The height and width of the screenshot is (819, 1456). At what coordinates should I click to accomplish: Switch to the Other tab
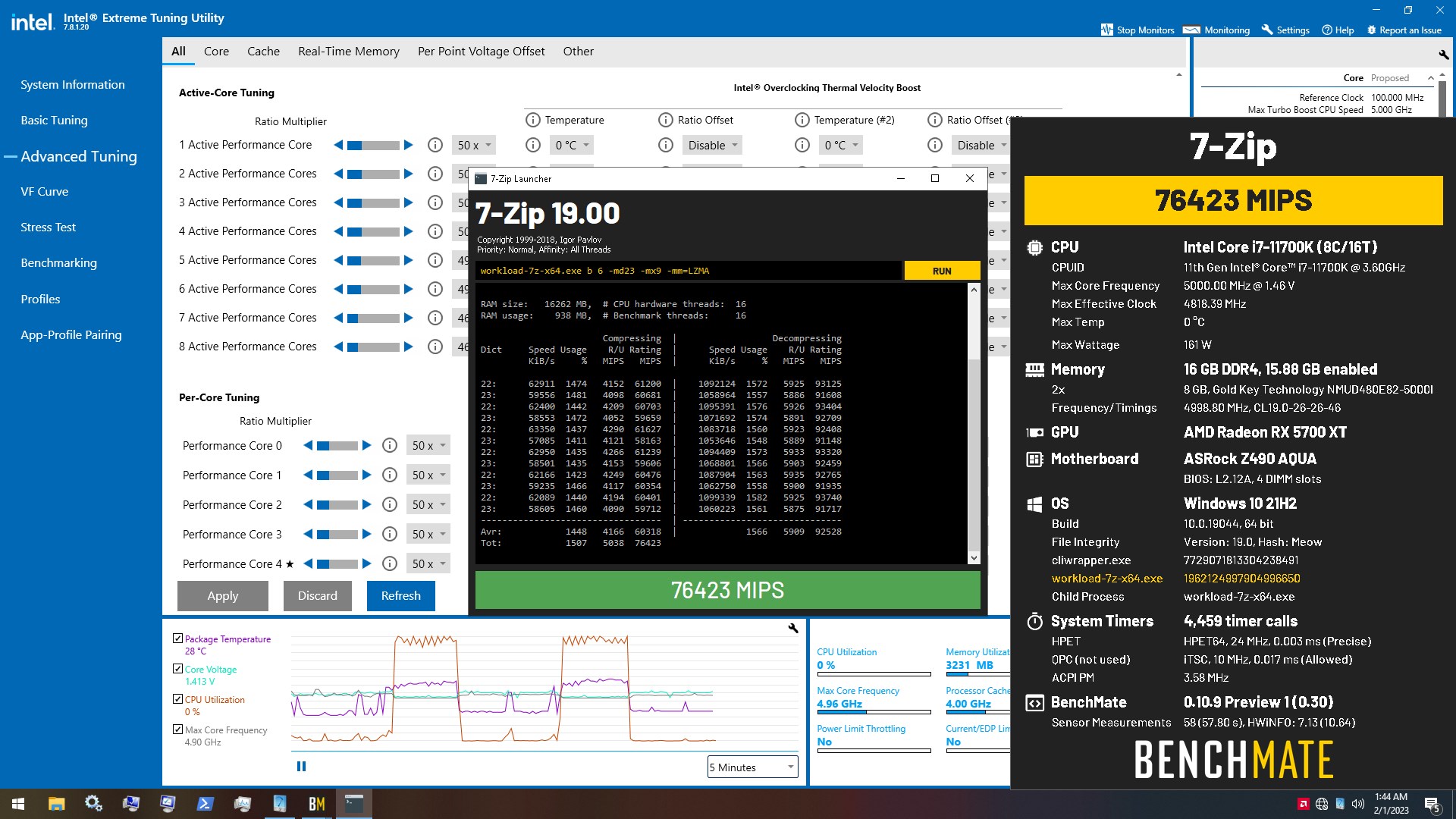pyautogui.click(x=578, y=52)
